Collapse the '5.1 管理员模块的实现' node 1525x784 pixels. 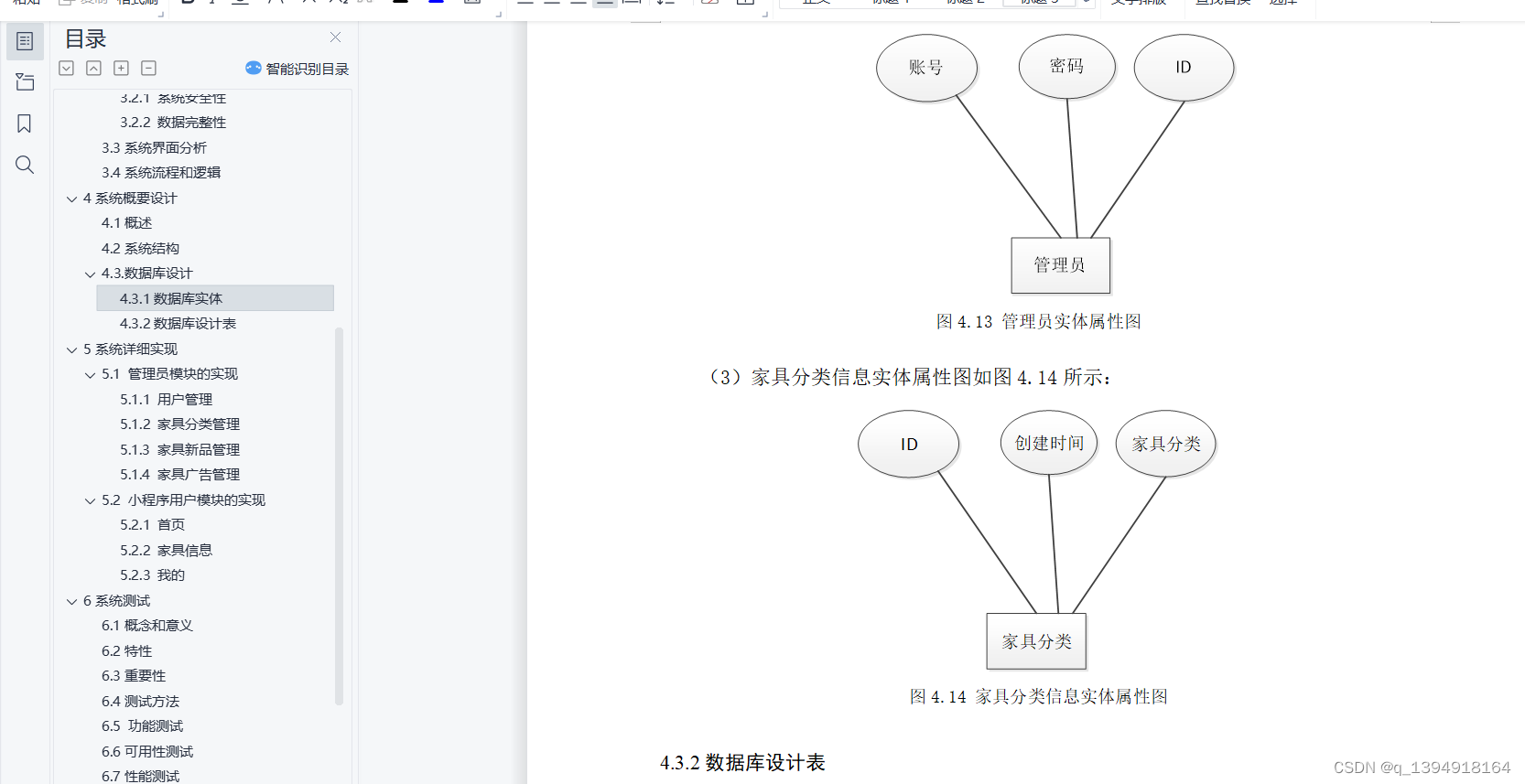[90, 374]
